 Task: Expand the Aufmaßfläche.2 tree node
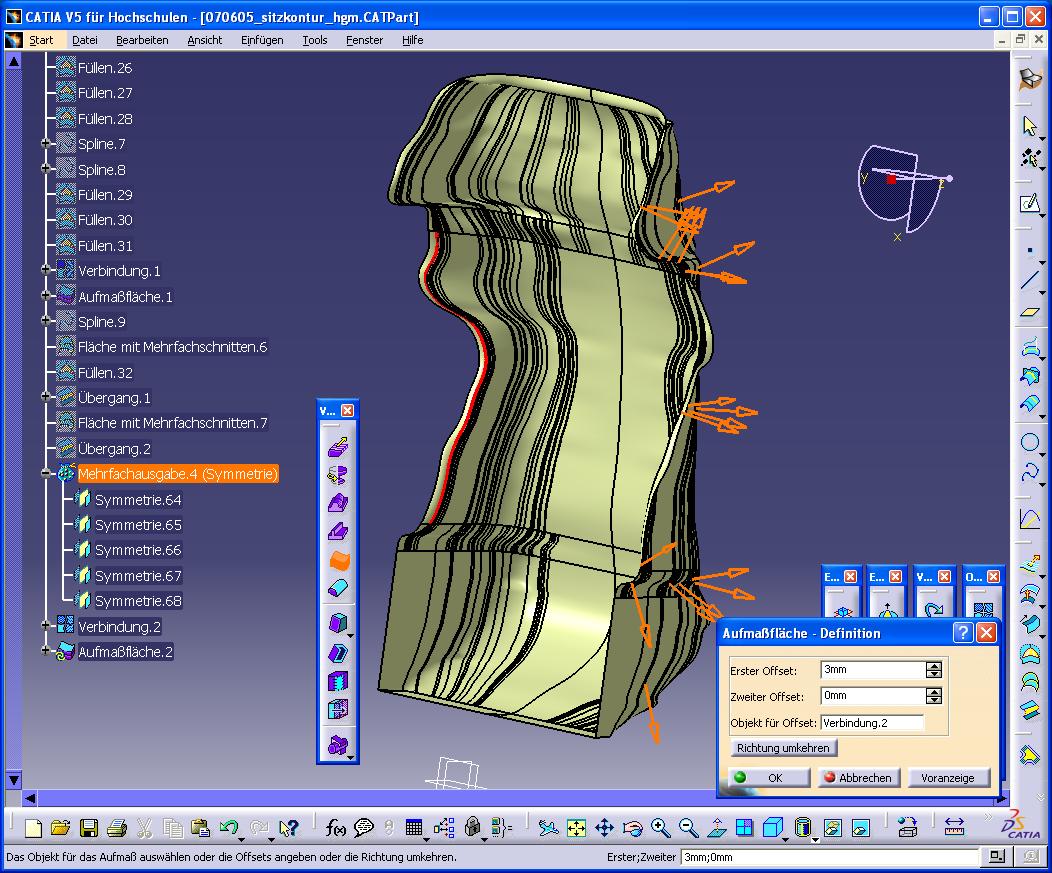click(x=46, y=651)
